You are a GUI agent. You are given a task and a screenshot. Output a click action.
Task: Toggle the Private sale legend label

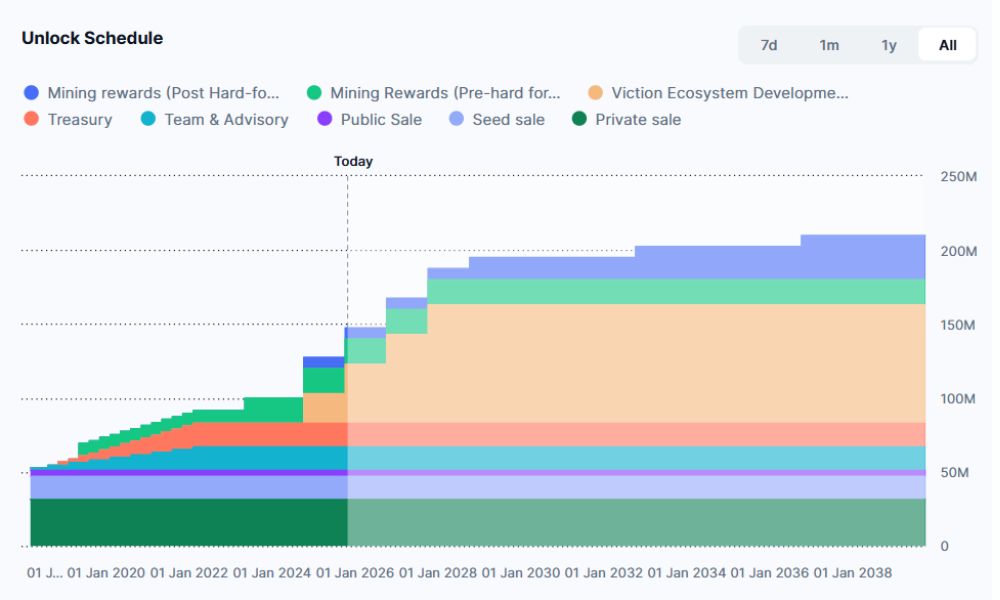(x=638, y=120)
